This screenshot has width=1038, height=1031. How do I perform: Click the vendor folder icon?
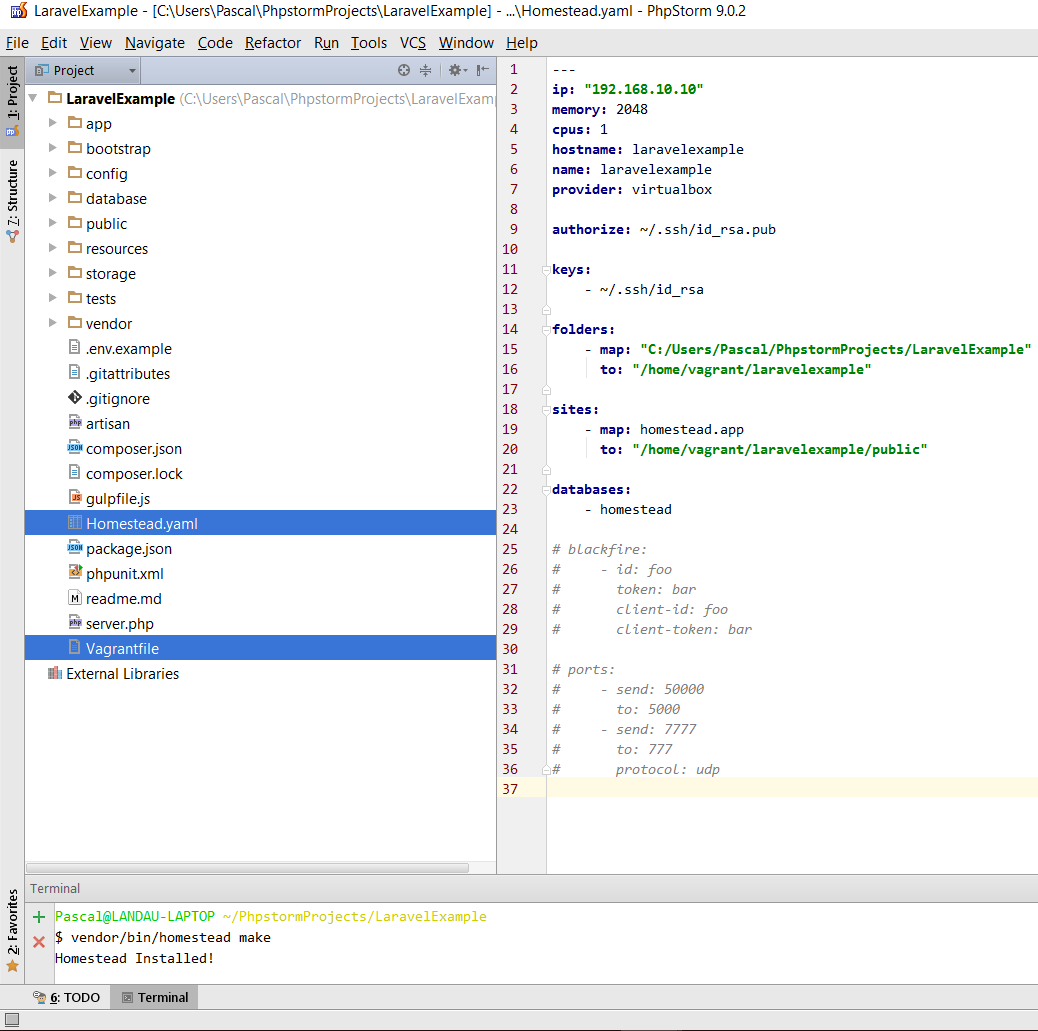click(x=75, y=322)
